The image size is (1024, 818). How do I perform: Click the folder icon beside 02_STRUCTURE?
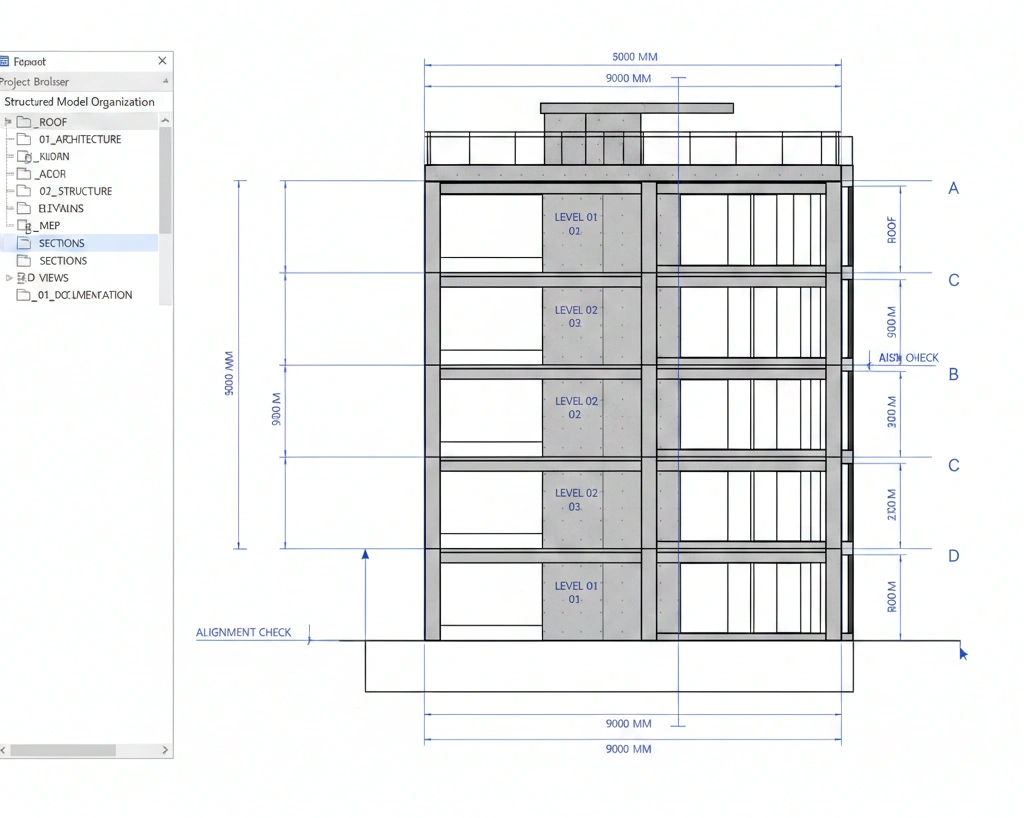24,191
